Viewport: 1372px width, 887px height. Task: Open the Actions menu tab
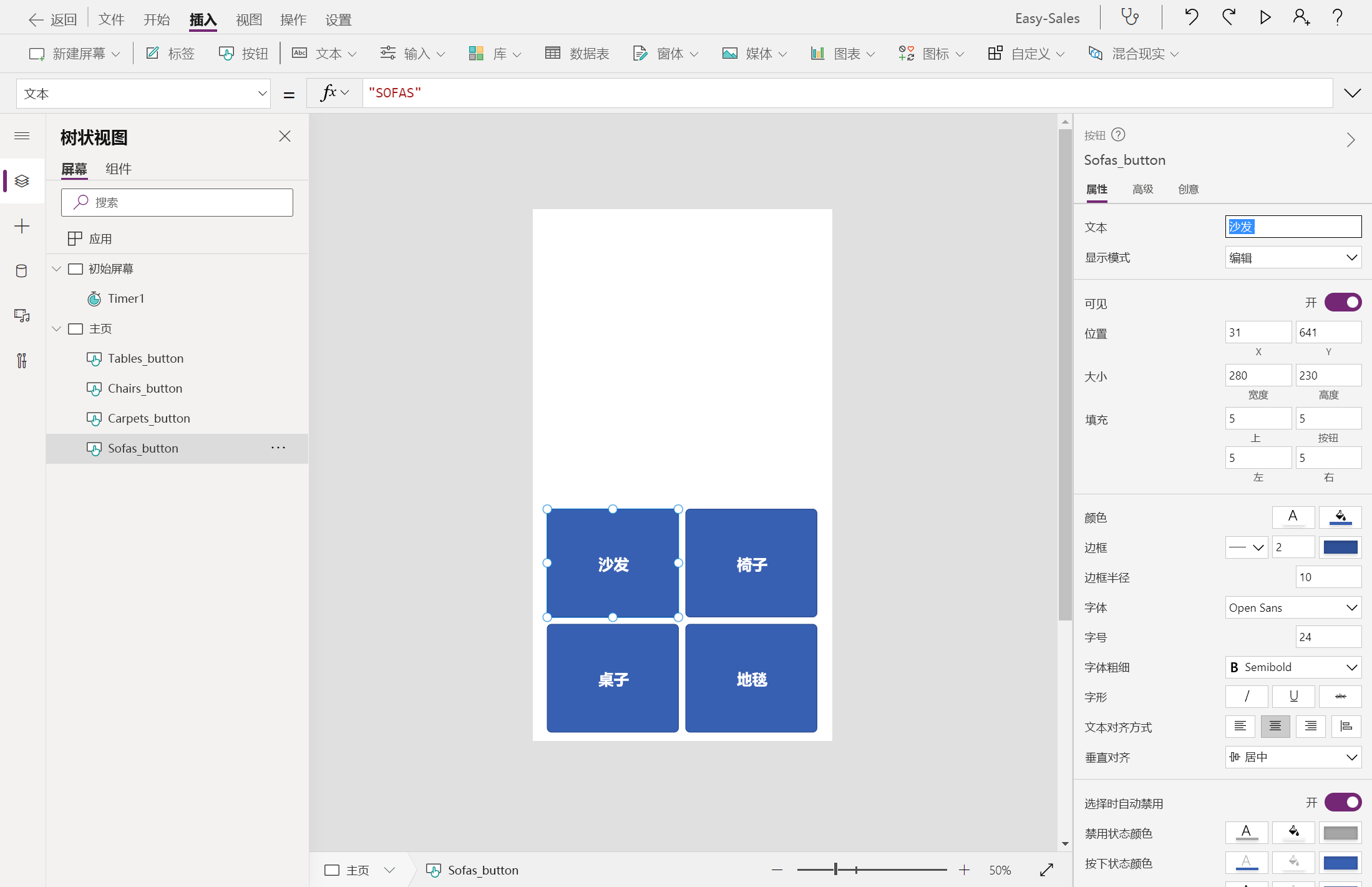point(293,19)
